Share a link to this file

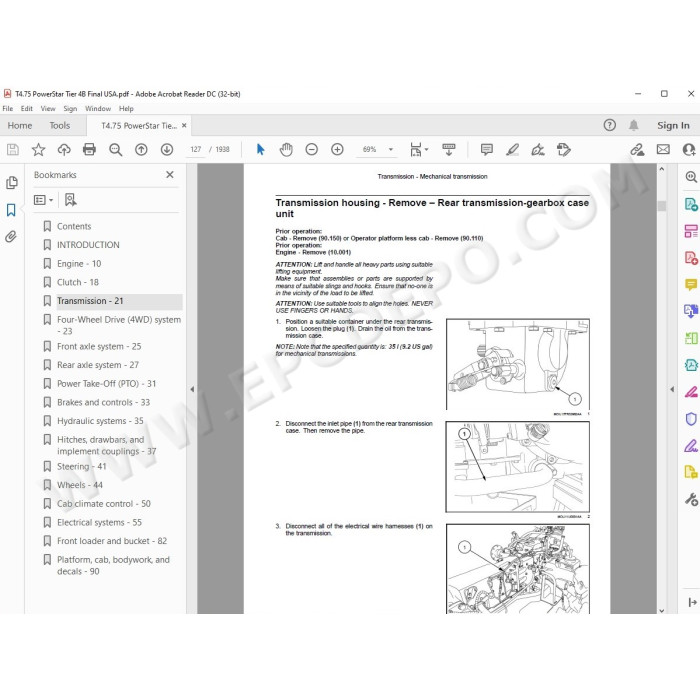637,150
